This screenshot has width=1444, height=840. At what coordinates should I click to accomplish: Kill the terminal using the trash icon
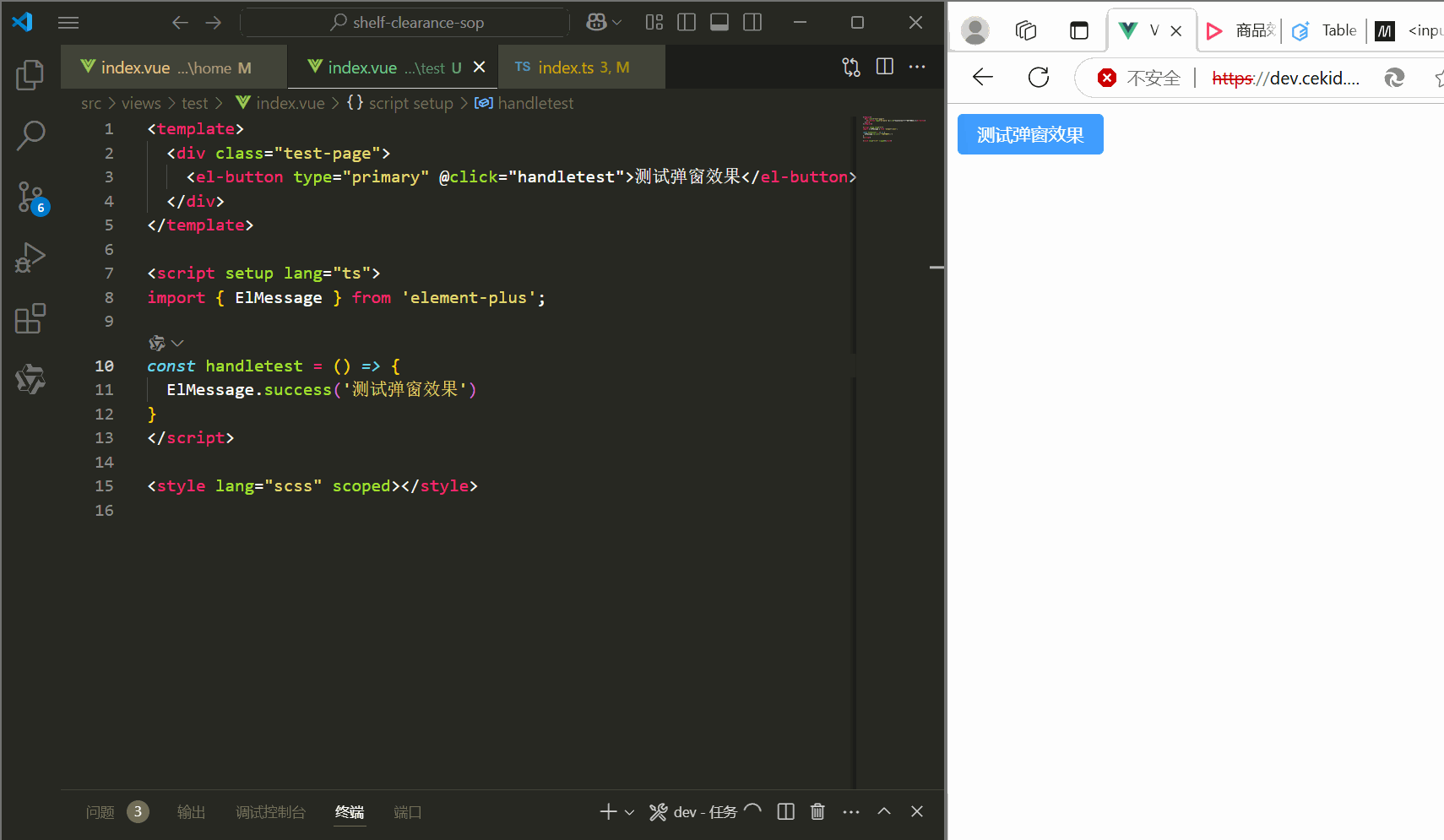[x=817, y=811]
